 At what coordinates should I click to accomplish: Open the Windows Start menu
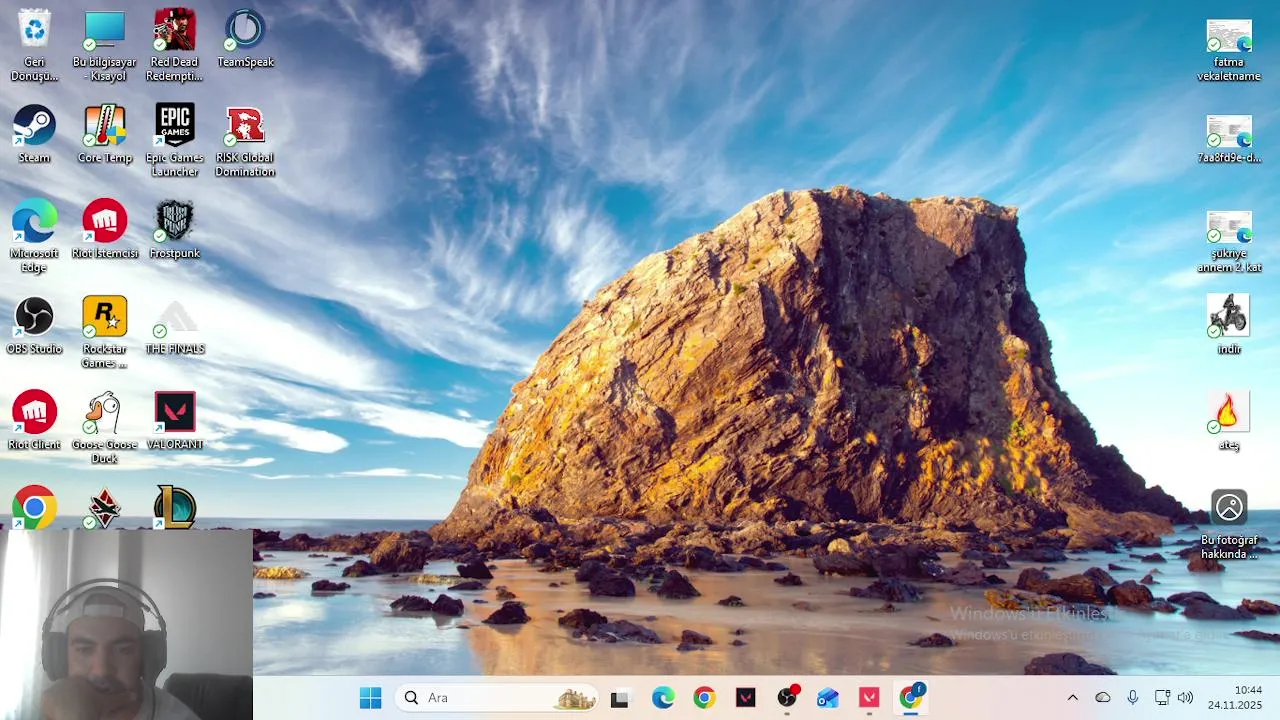(371, 698)
